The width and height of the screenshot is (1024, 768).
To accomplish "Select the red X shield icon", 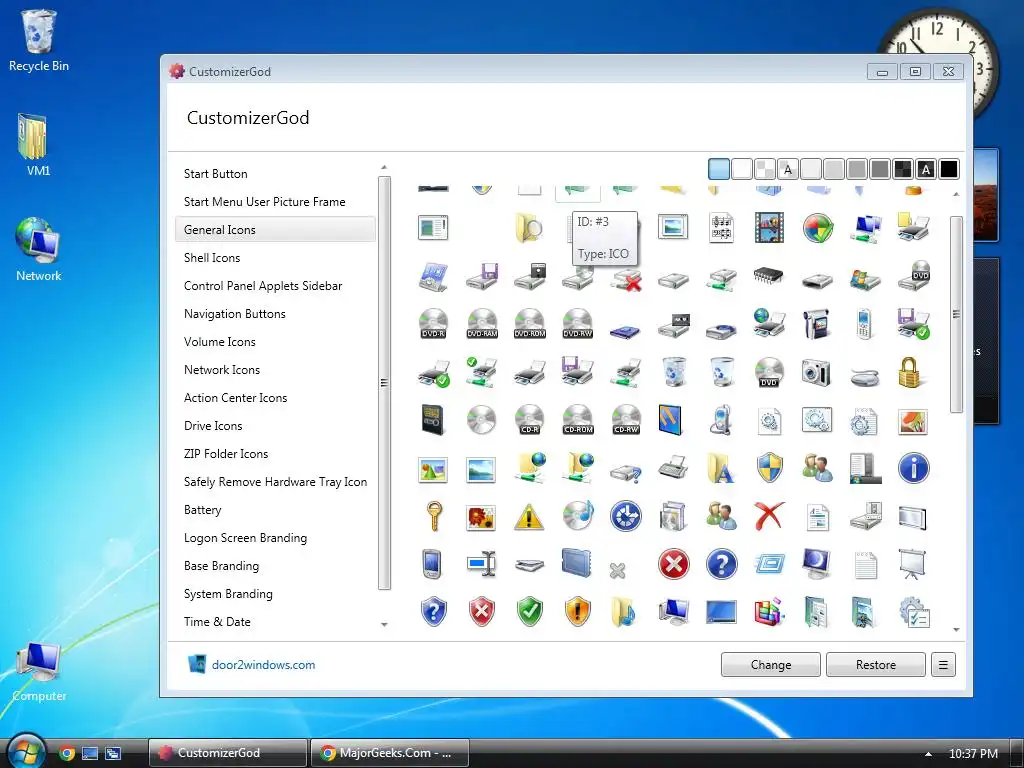I will (482, 613).
